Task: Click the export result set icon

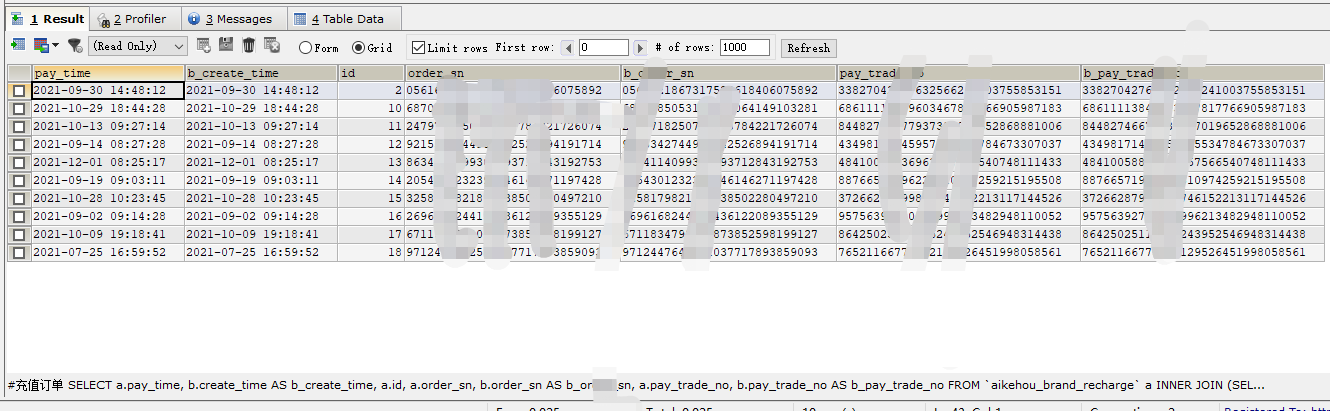Action: click(x=18, y=45)
